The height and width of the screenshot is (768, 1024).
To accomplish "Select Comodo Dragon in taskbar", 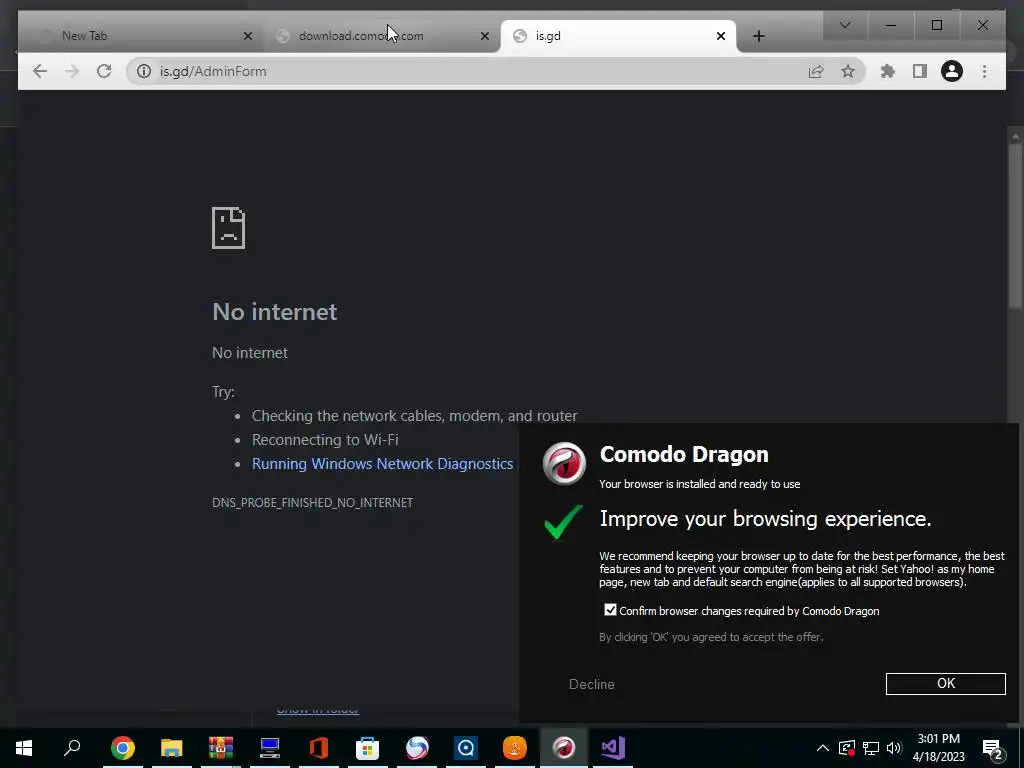I will [564, 748].
